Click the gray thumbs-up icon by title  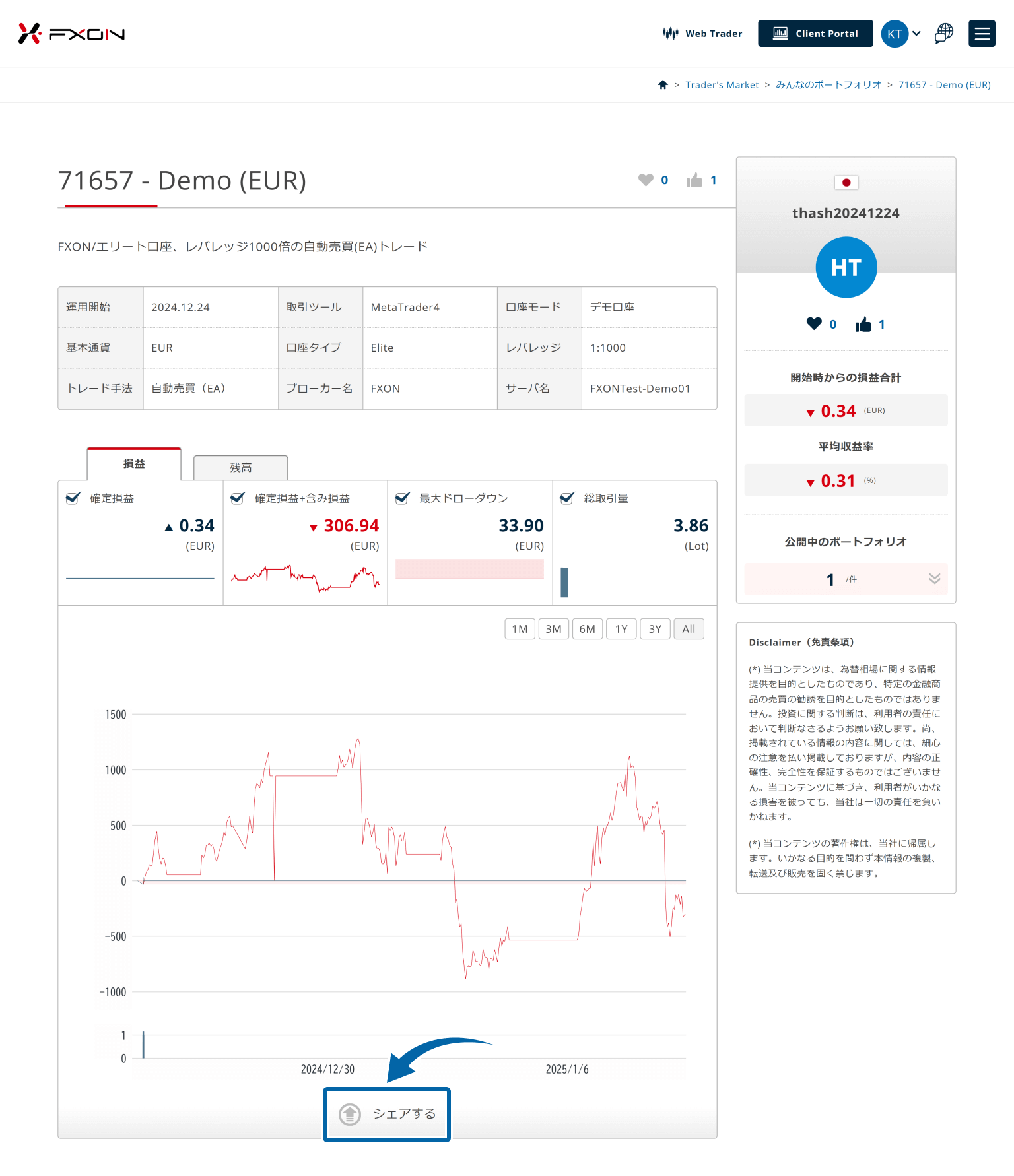pyautogui.click(x=694, y=180)
